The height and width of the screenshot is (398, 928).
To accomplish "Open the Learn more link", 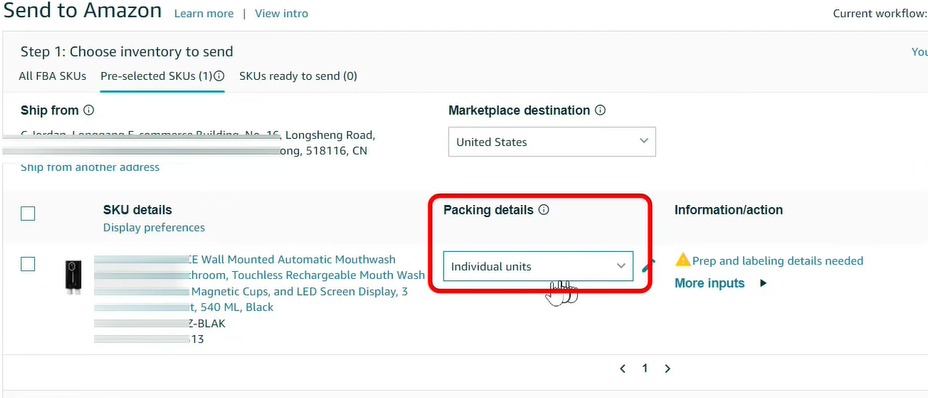I will [204, 13].
